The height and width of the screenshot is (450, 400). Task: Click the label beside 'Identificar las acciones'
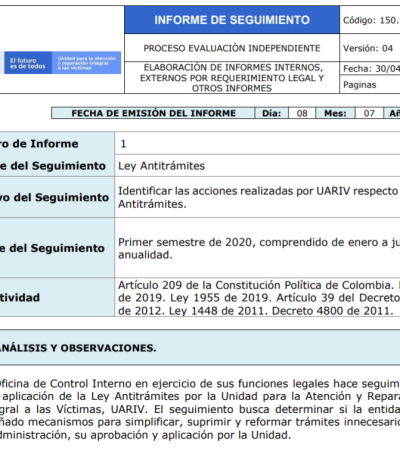54,197
